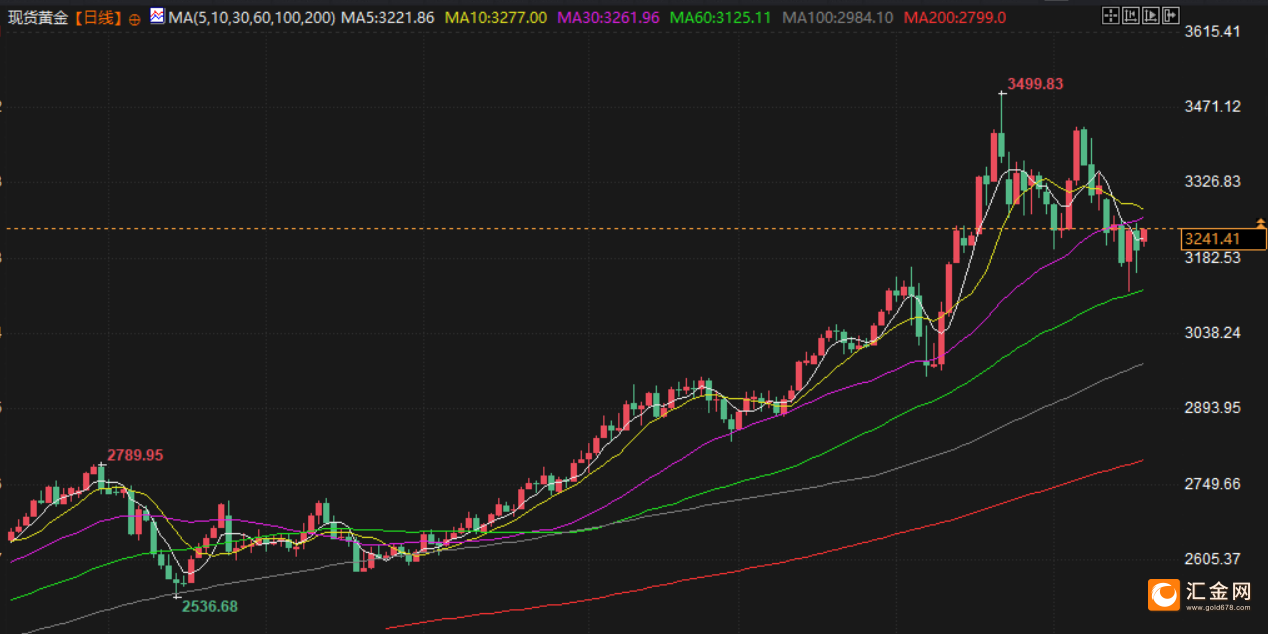Click the orange double-arrow marker above price label
The image size is (1268, 634).
click(1260, 222)
